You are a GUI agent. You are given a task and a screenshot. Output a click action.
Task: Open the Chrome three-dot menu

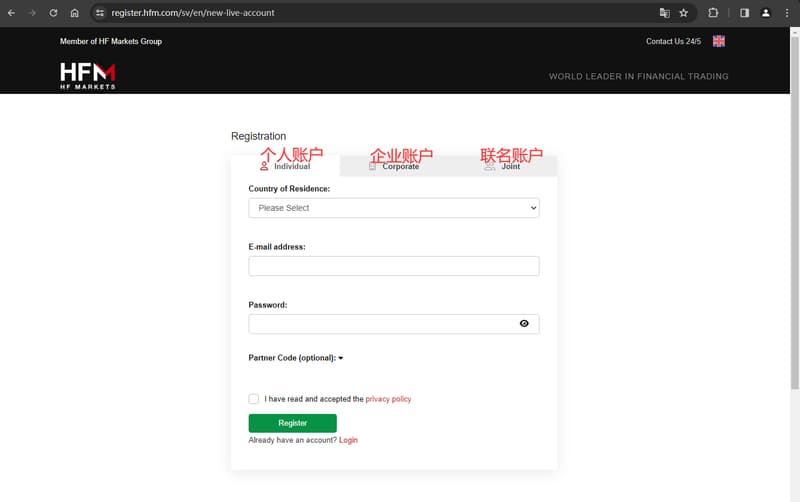[787, 13]
